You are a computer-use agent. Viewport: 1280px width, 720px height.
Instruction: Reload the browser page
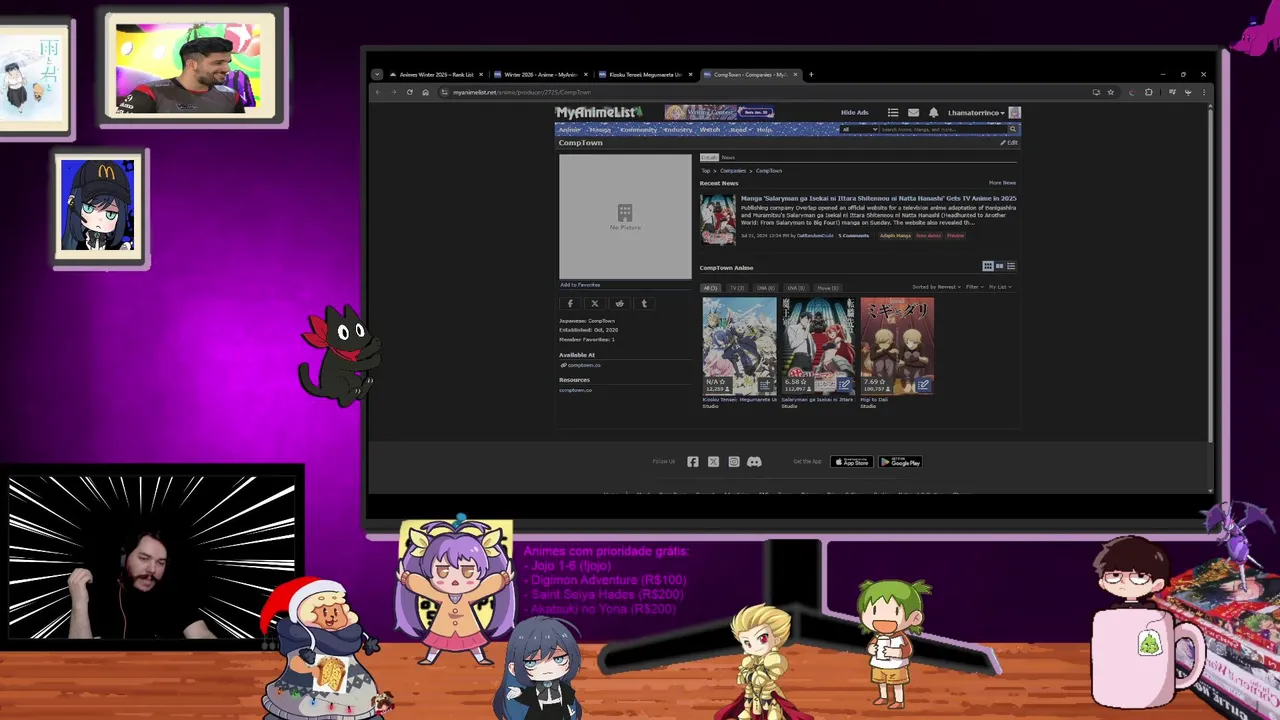point(409,92)
